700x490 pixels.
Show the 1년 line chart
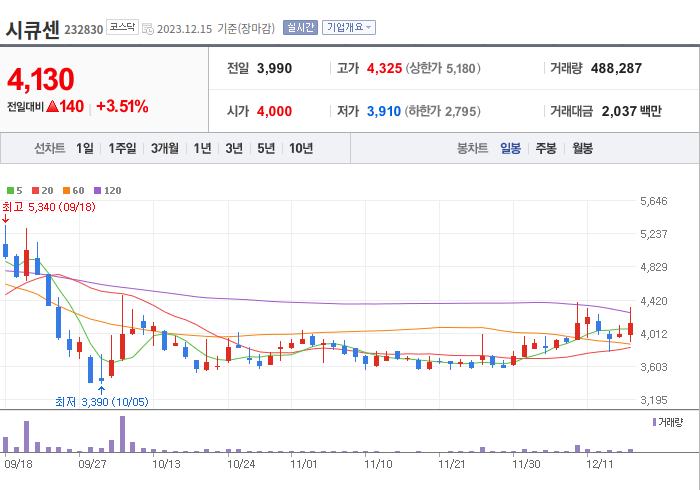pyautogui.click(x=202, y=148)
